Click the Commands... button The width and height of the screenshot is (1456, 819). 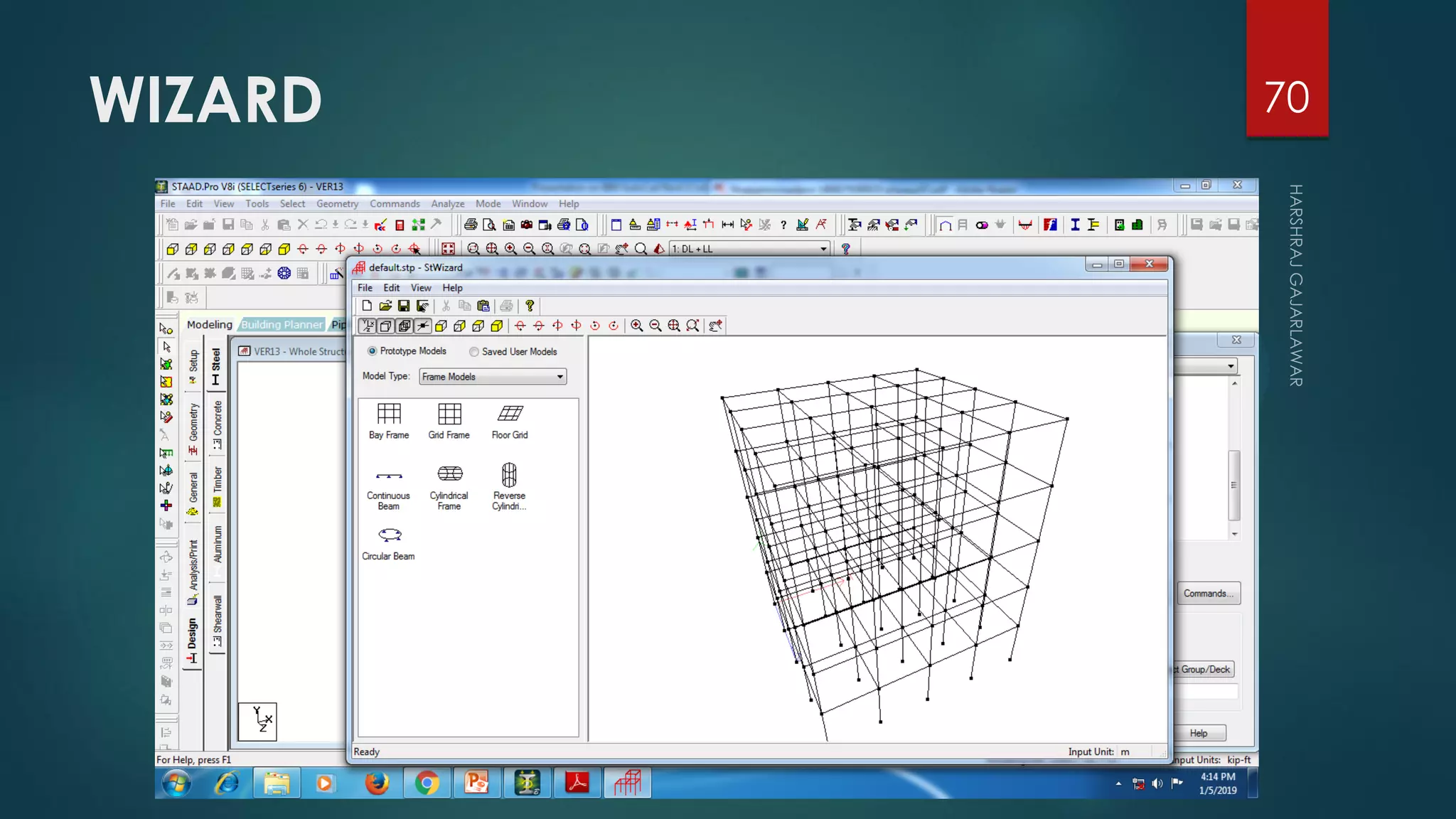[x=1208, y=594]
